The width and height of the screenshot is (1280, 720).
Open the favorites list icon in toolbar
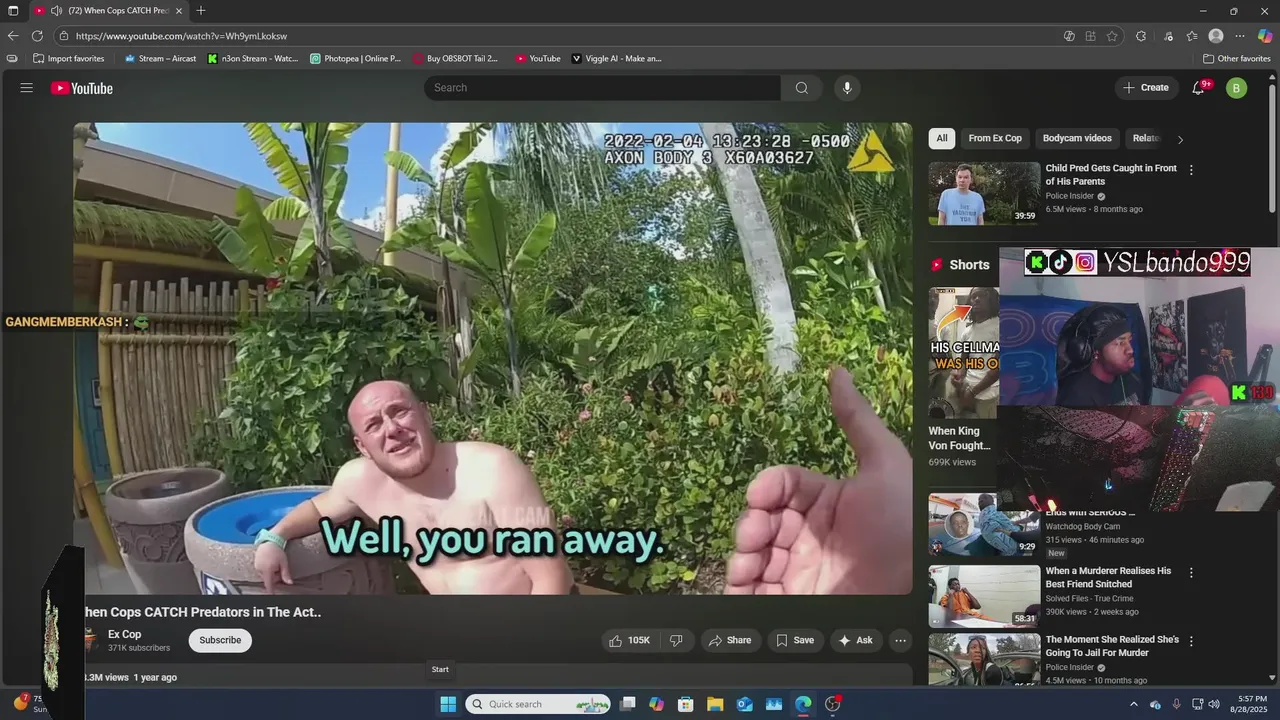click(x=1191, y=36)
